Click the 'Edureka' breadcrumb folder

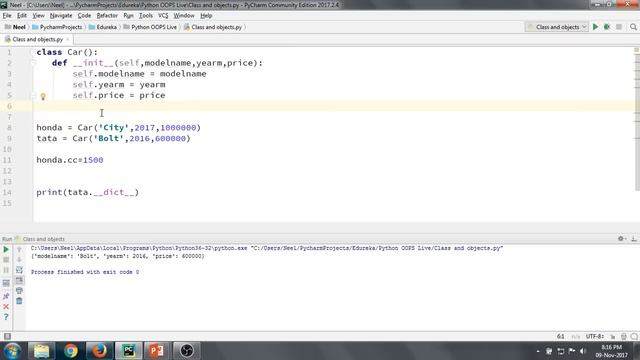103,27
